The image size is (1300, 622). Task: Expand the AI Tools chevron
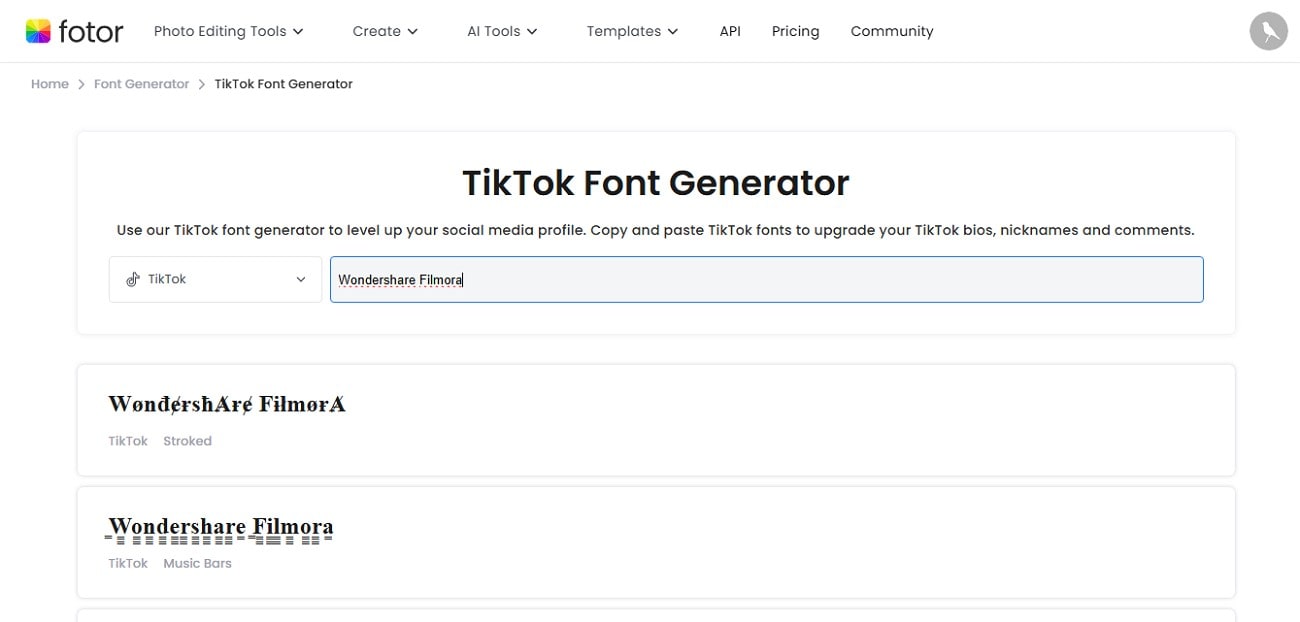pyautogui.click(x=532, y=32)
